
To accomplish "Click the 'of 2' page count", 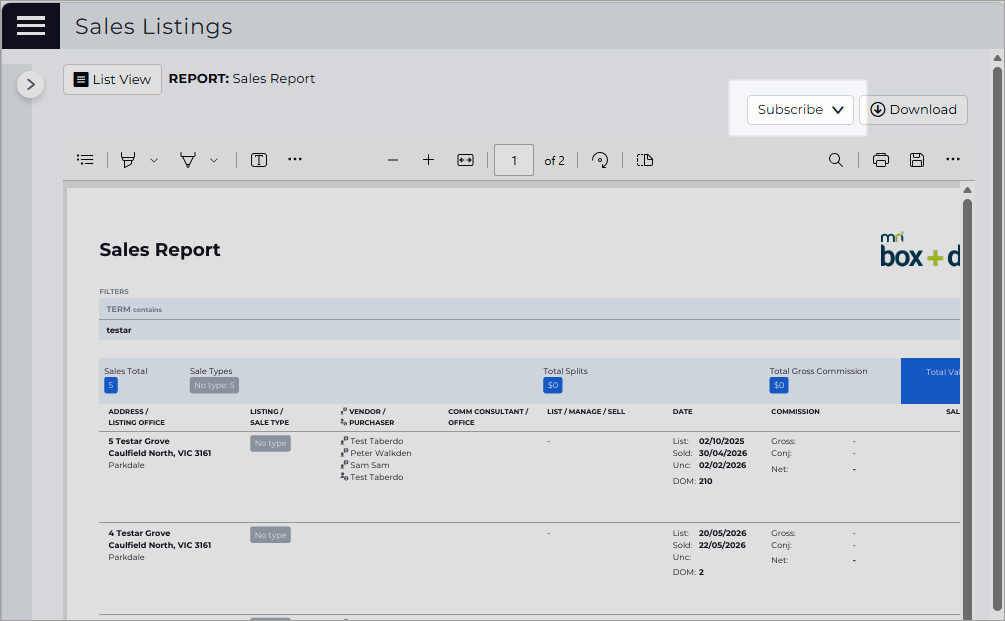I will pyautogui.click(x=554, y=161).
